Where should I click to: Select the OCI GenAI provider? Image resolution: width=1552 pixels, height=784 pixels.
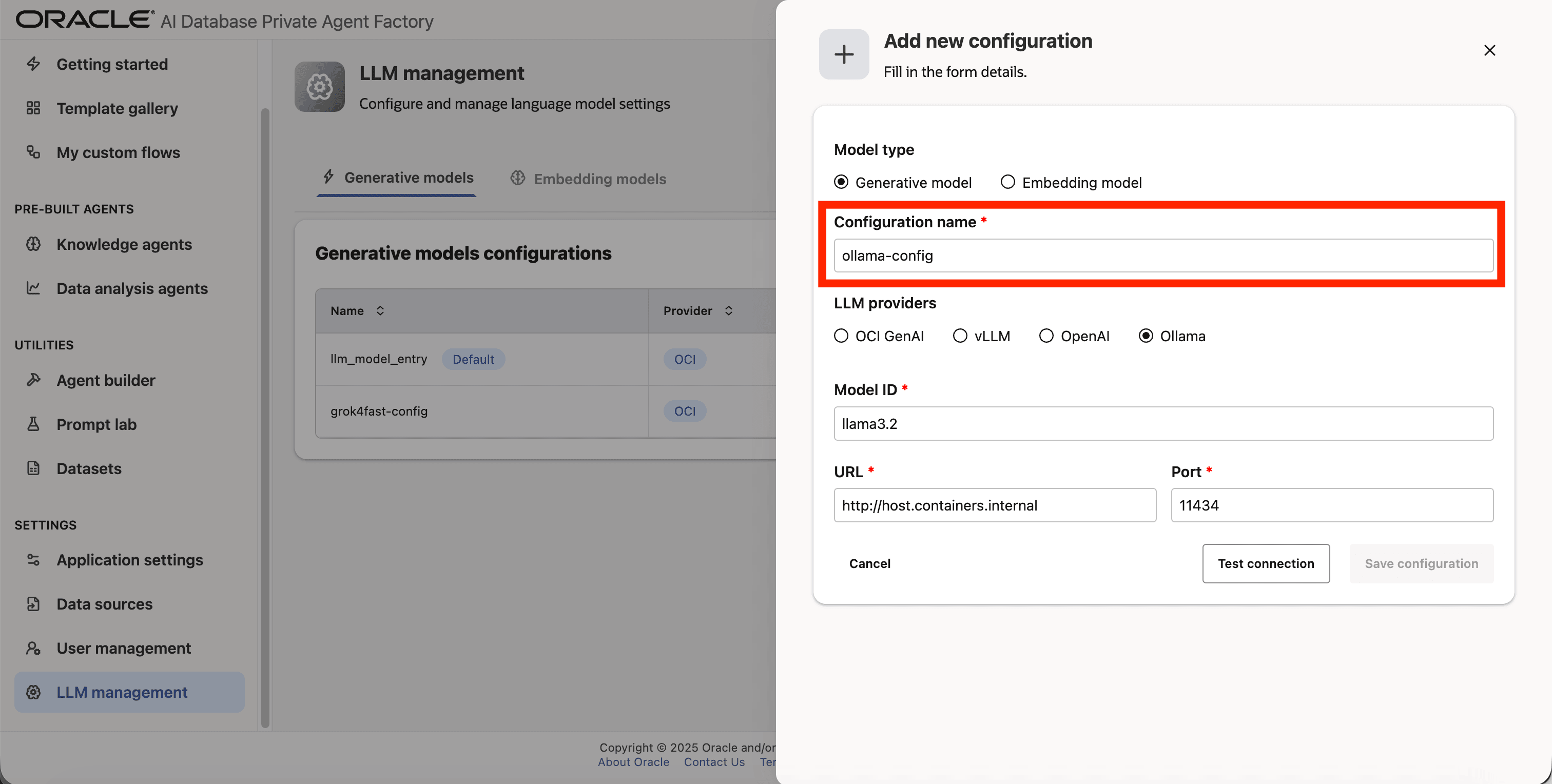click(841, 336)
